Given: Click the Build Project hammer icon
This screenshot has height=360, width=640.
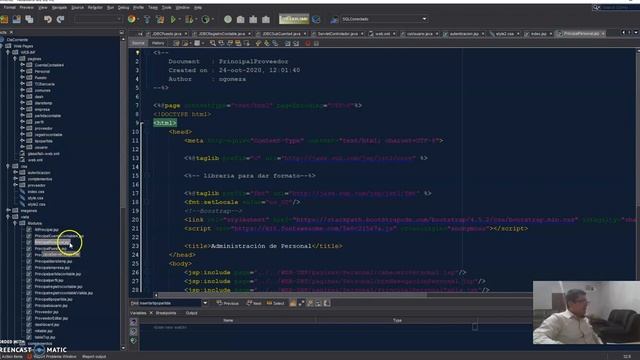Looking at the screenshot, I should 147,19.
